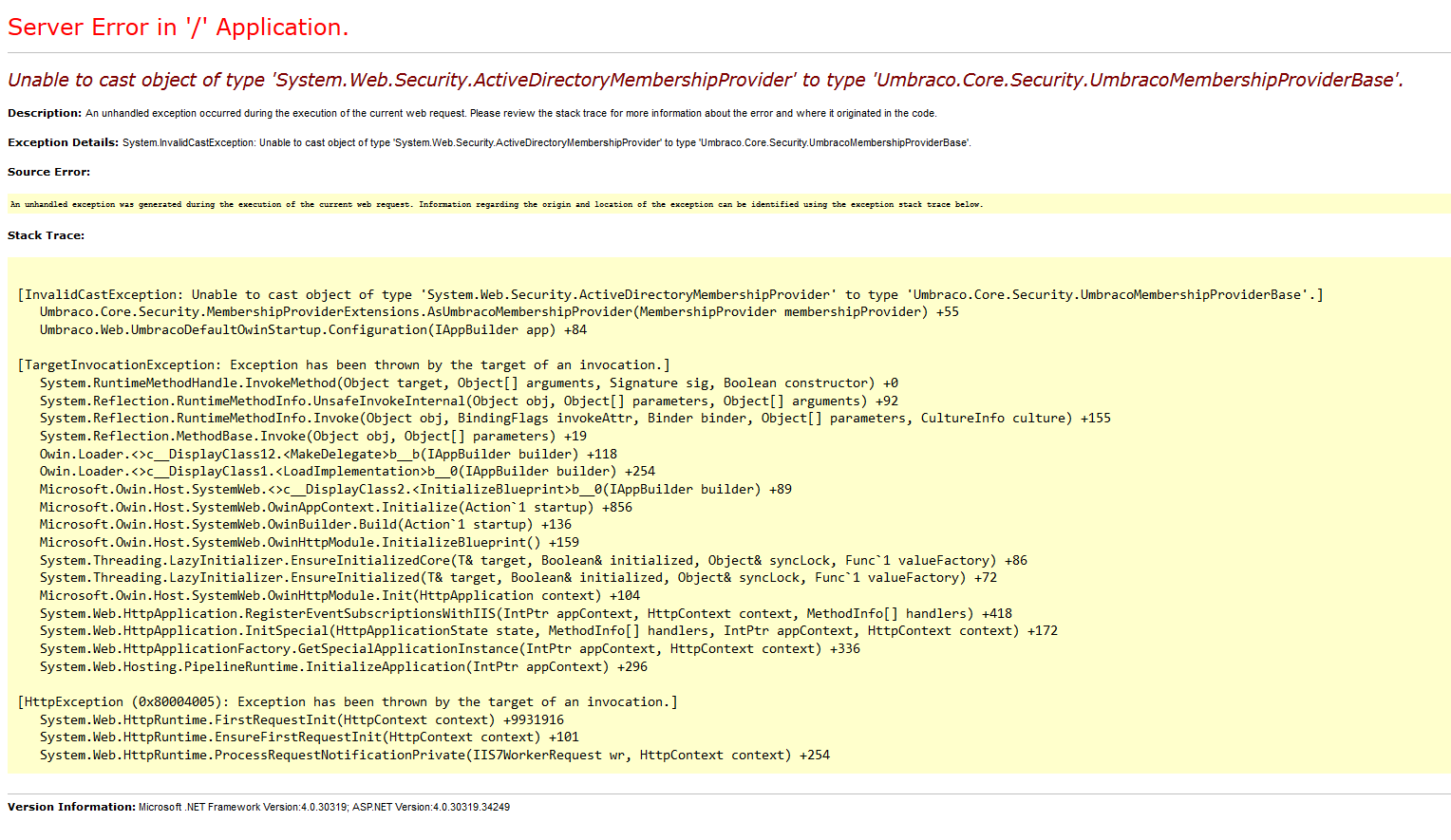Click the 'Source Error:' label

click(49, 172)
